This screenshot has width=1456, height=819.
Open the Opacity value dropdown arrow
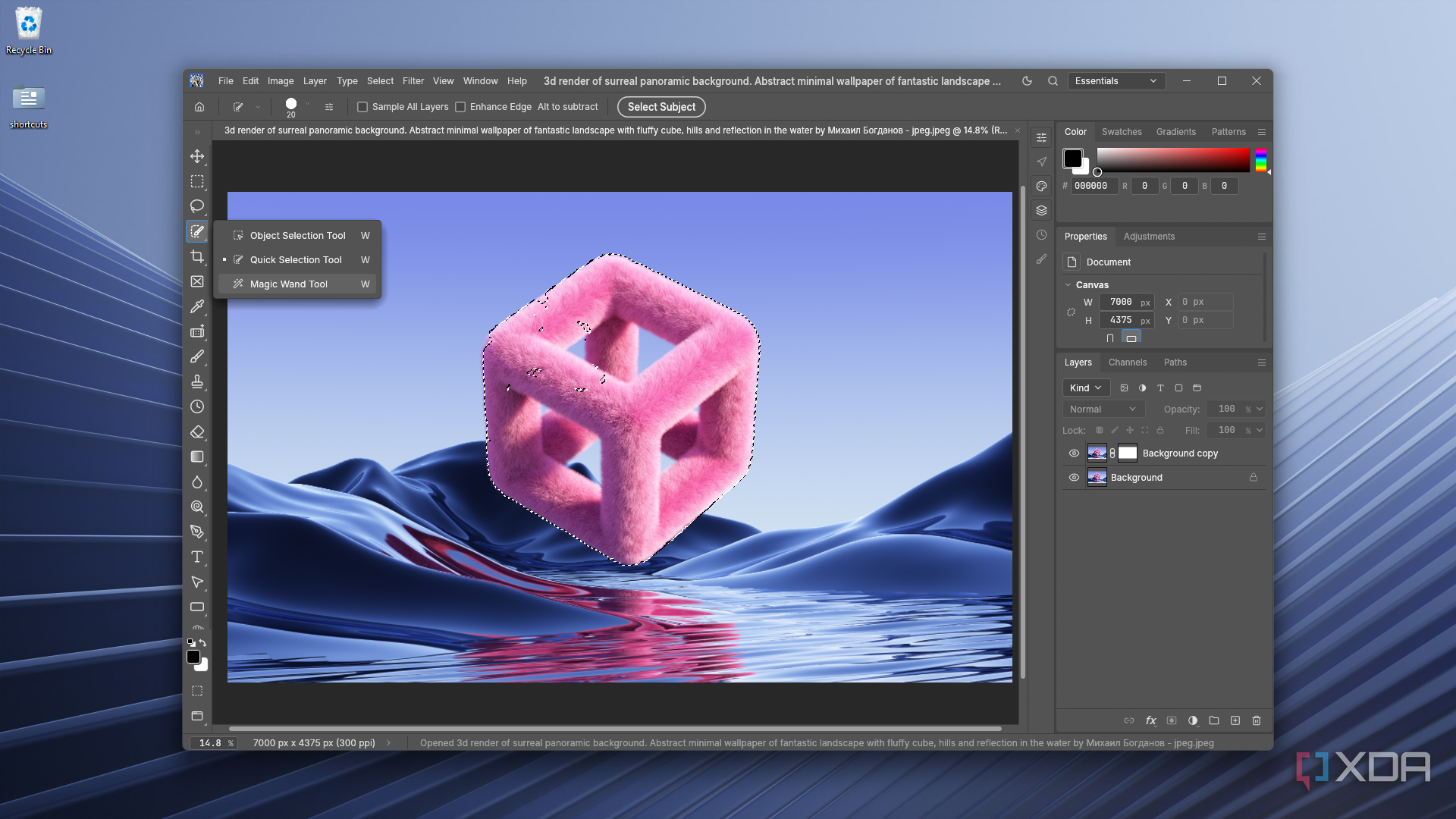tap(1260, 409)
